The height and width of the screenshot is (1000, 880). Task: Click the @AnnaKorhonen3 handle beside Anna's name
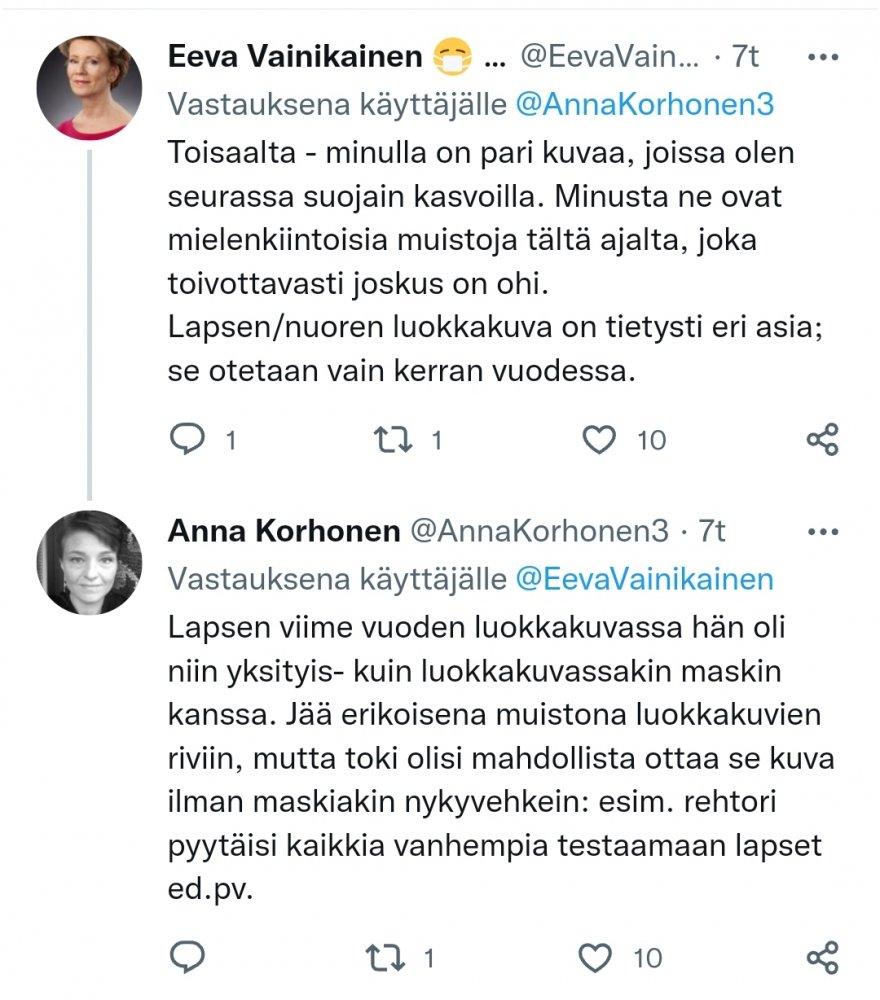540,531
